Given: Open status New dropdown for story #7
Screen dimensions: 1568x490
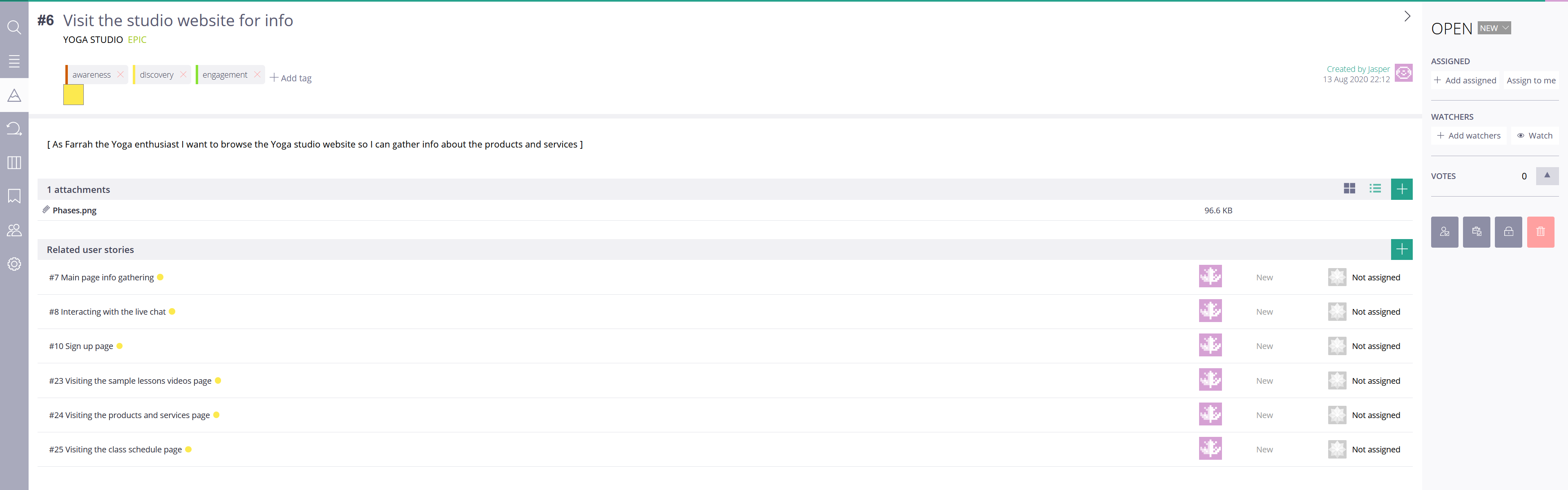Looking at the screenshot, I should click(x=1264, y=277).
